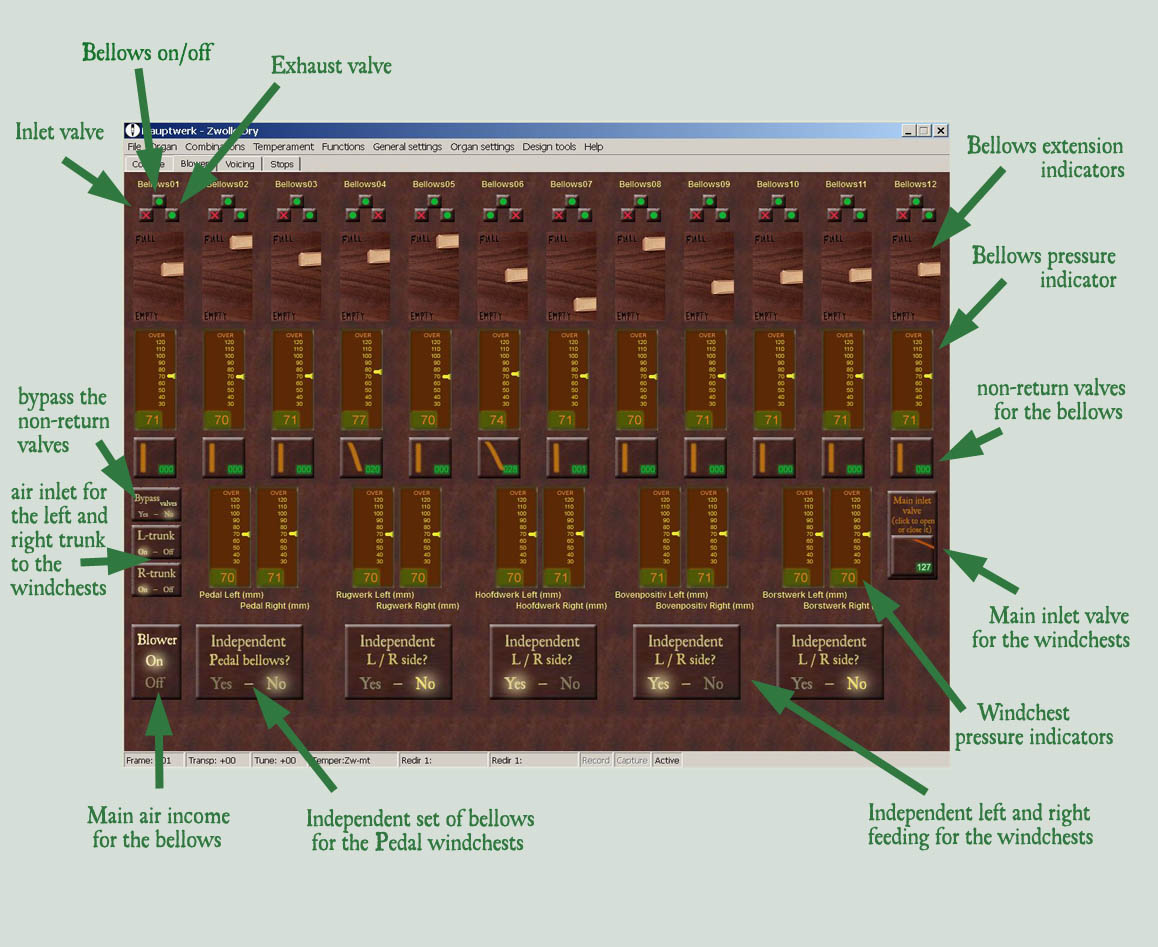Click the Bellows12 non-return valve indicator
The height and width of the screenshot is (947, 1158).
click(911, 457)
